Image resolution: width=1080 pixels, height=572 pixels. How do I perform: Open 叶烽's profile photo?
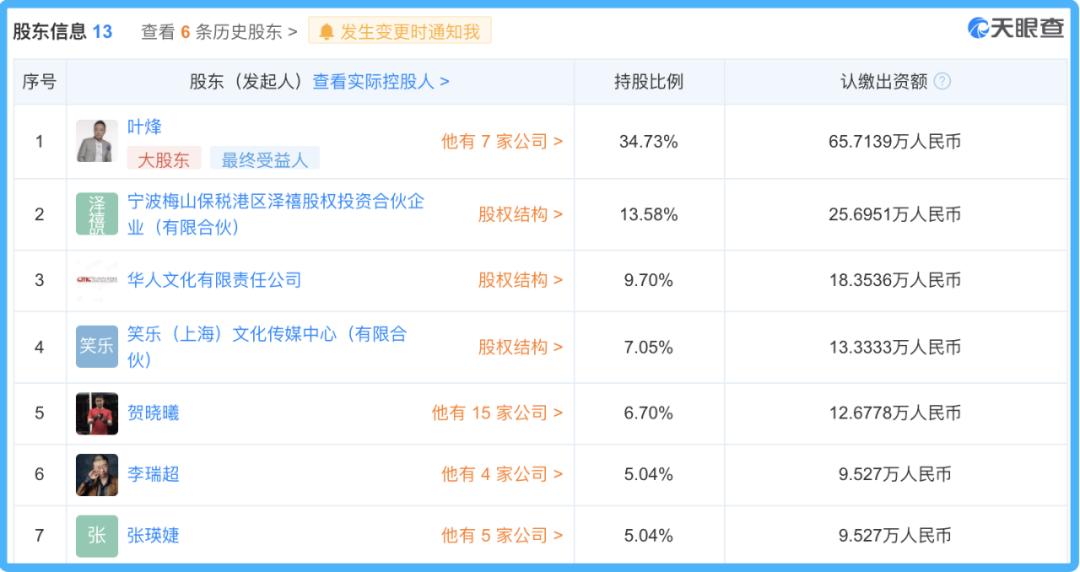97,141
